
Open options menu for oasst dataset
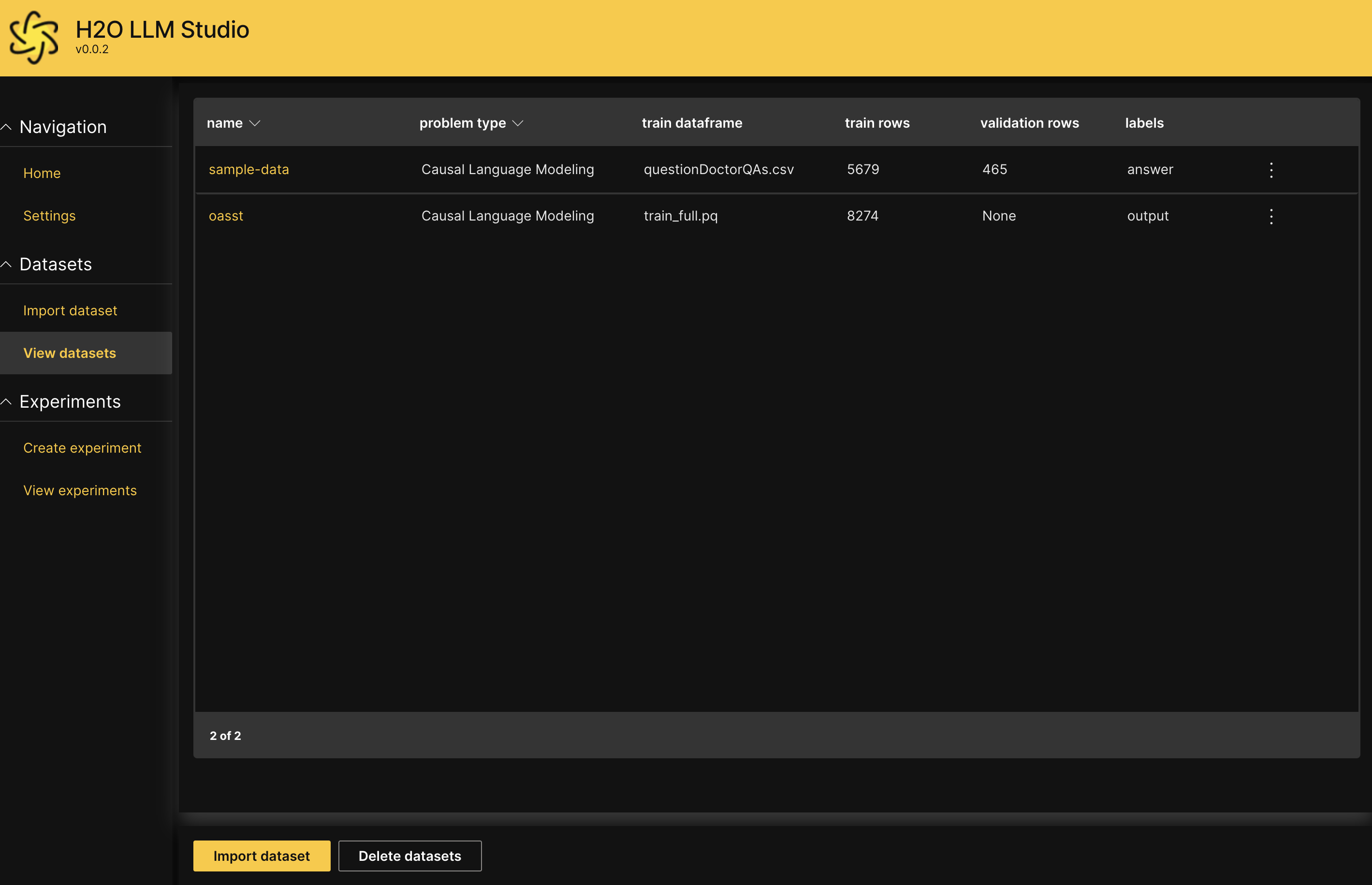tap(1272, 215)
